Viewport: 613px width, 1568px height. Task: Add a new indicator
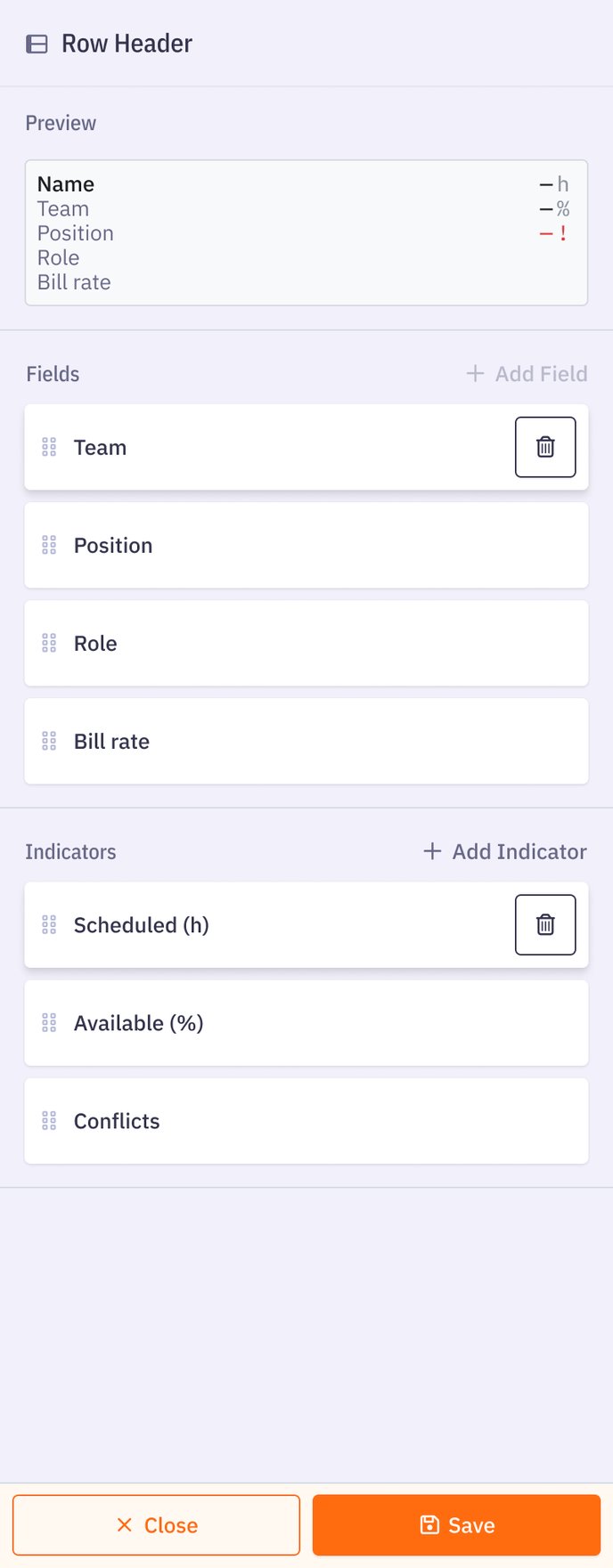[505, 851]
